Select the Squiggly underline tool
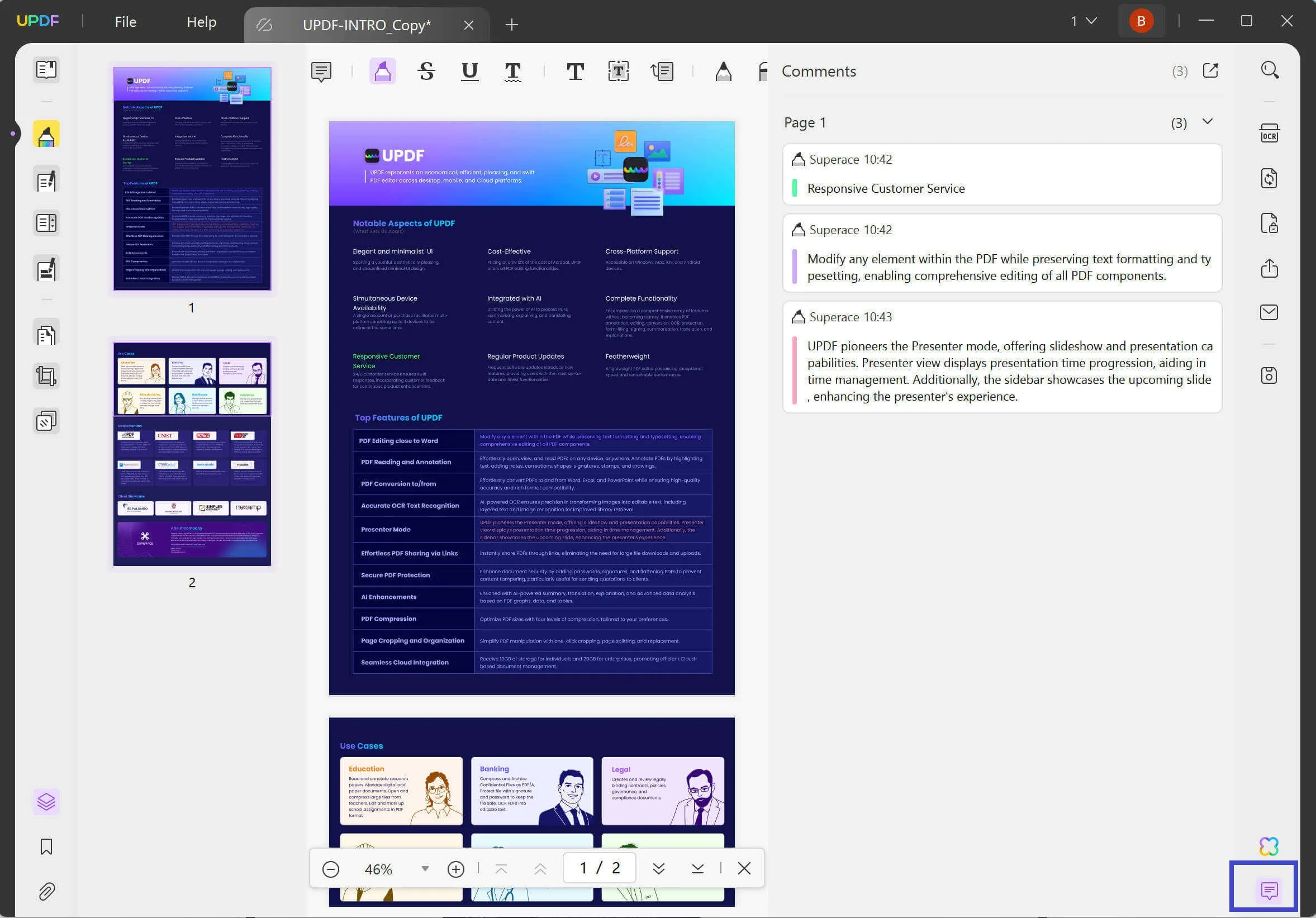The width and height of the screenshot is (1316, 918). tap(512, 72)
